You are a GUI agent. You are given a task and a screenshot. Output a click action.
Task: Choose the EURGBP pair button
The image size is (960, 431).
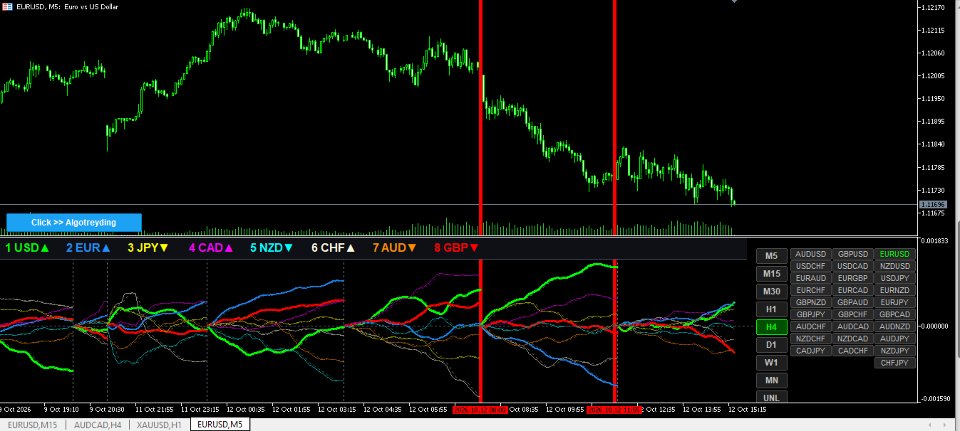(853, 278)
